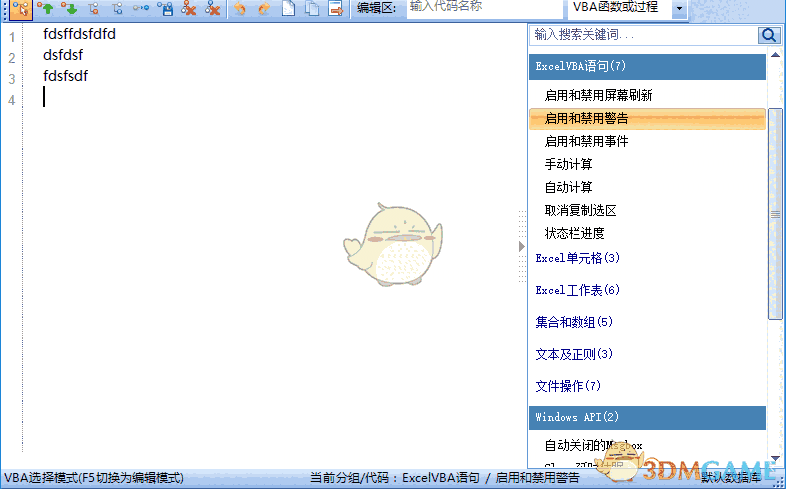Click the snippet list vertical scrollbar thumb
The width and height of the screenshot is (787, 489).
click(x=775, y=214)
